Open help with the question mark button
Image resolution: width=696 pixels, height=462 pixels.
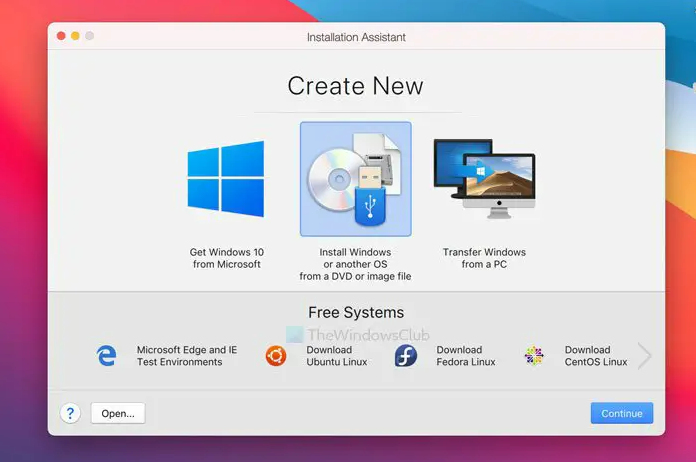click(x=70, y=413)
